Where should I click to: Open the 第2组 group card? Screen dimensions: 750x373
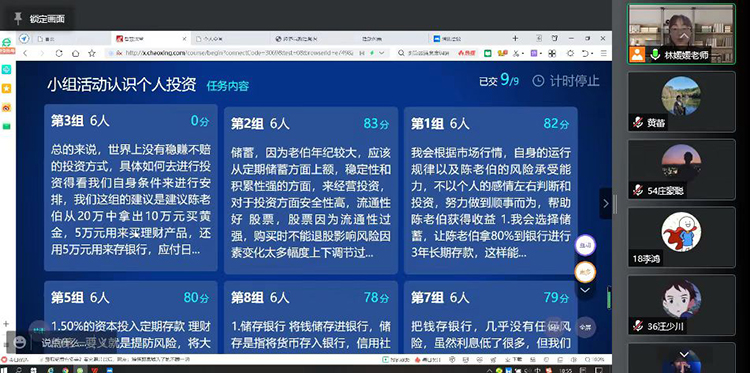point(311,190)
